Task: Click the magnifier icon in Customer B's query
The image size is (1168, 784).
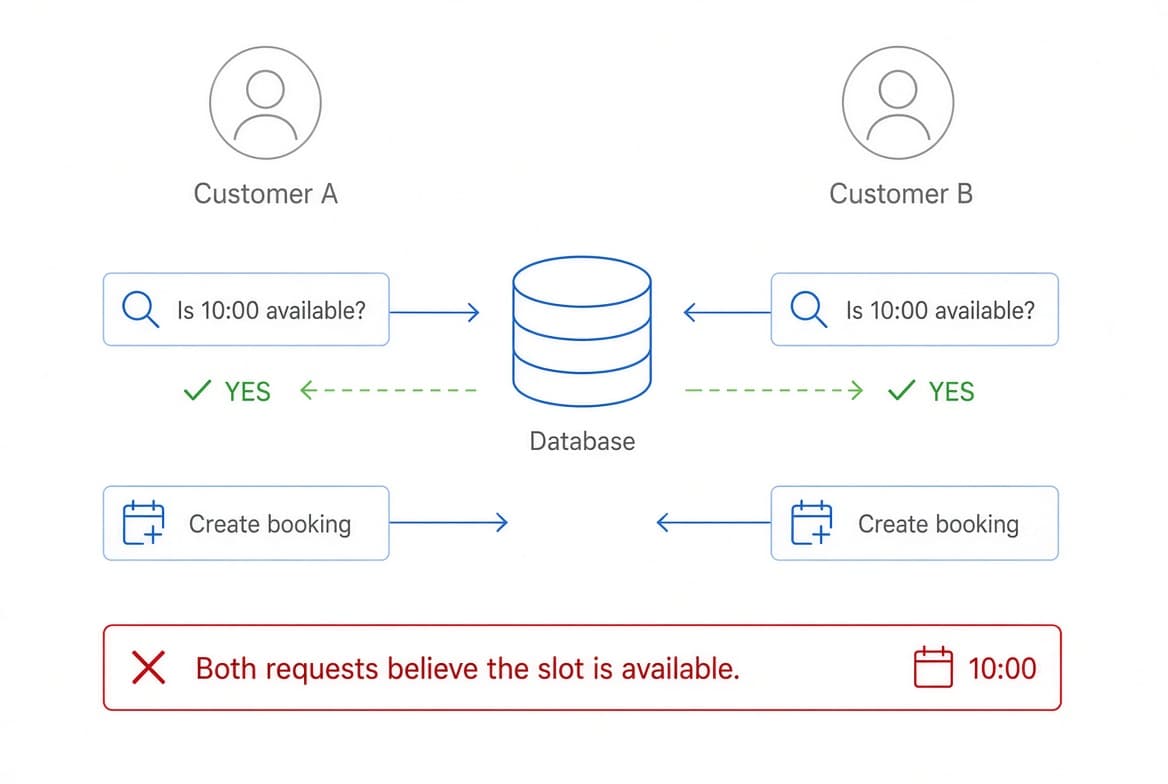Action: [x=809, y=309]
